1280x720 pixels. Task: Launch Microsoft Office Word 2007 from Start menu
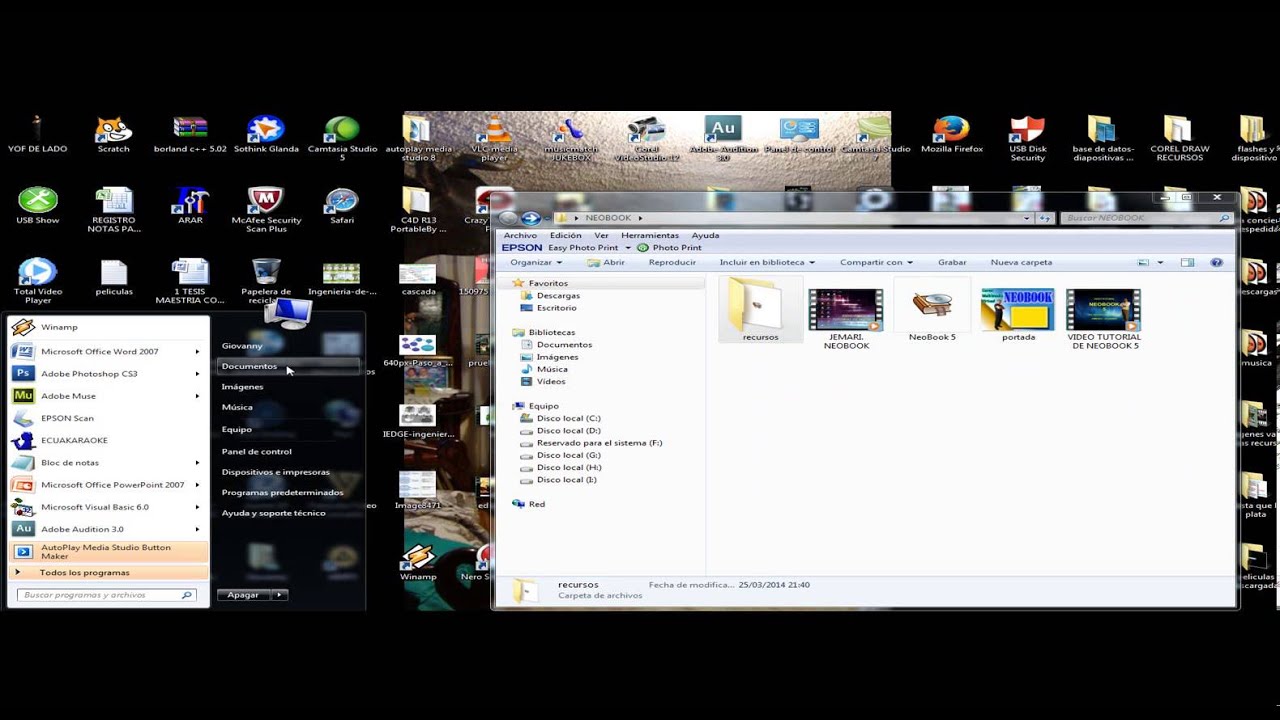coord(108,351)
